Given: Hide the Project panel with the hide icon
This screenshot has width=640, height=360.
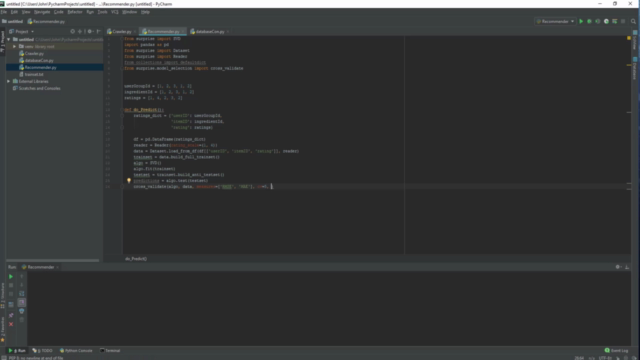Looking at the screenshot, I should [x=98, y=31].
